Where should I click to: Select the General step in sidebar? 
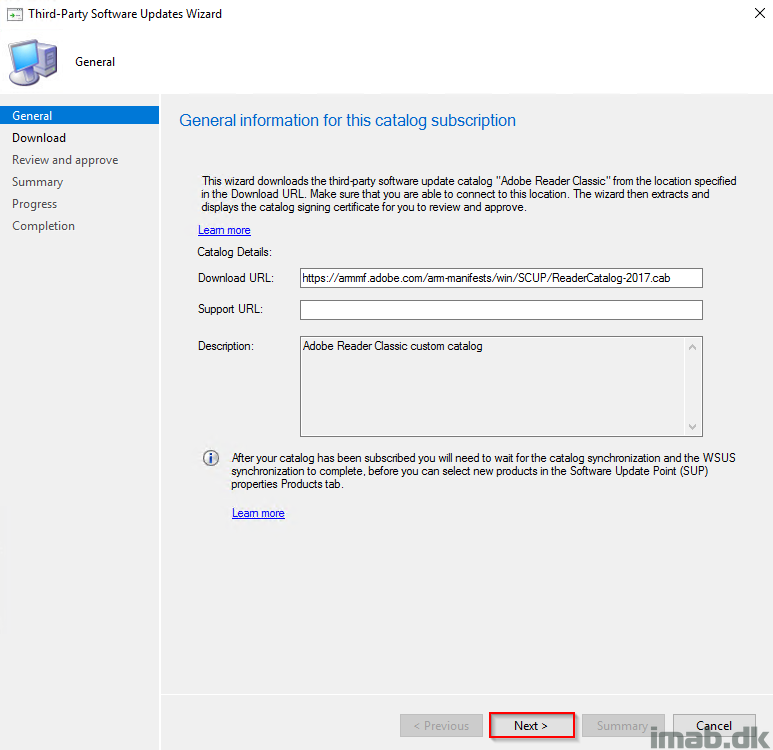click(x=79, y=115)
